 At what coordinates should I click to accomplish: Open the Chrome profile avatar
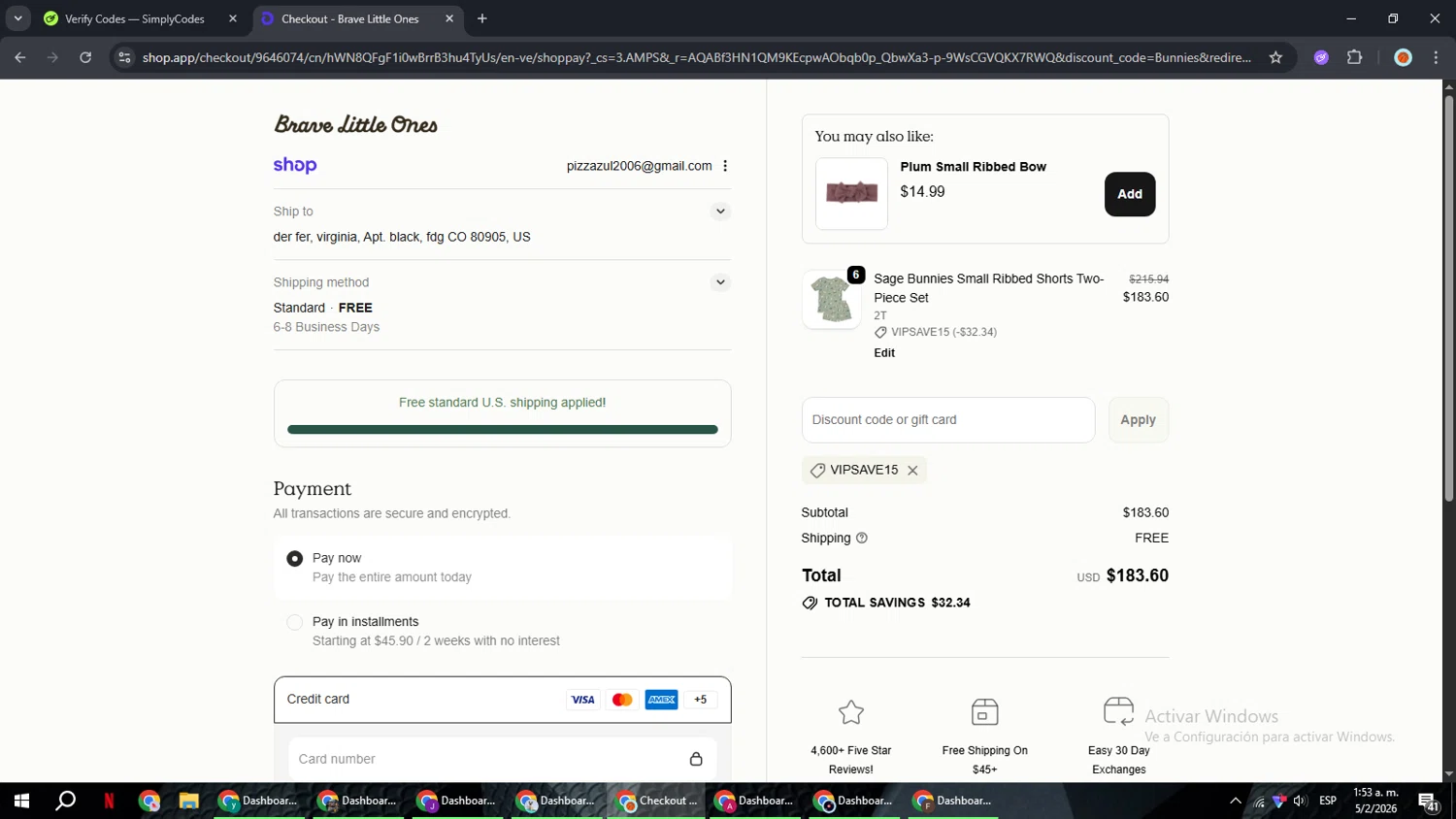pos(1403,57)
